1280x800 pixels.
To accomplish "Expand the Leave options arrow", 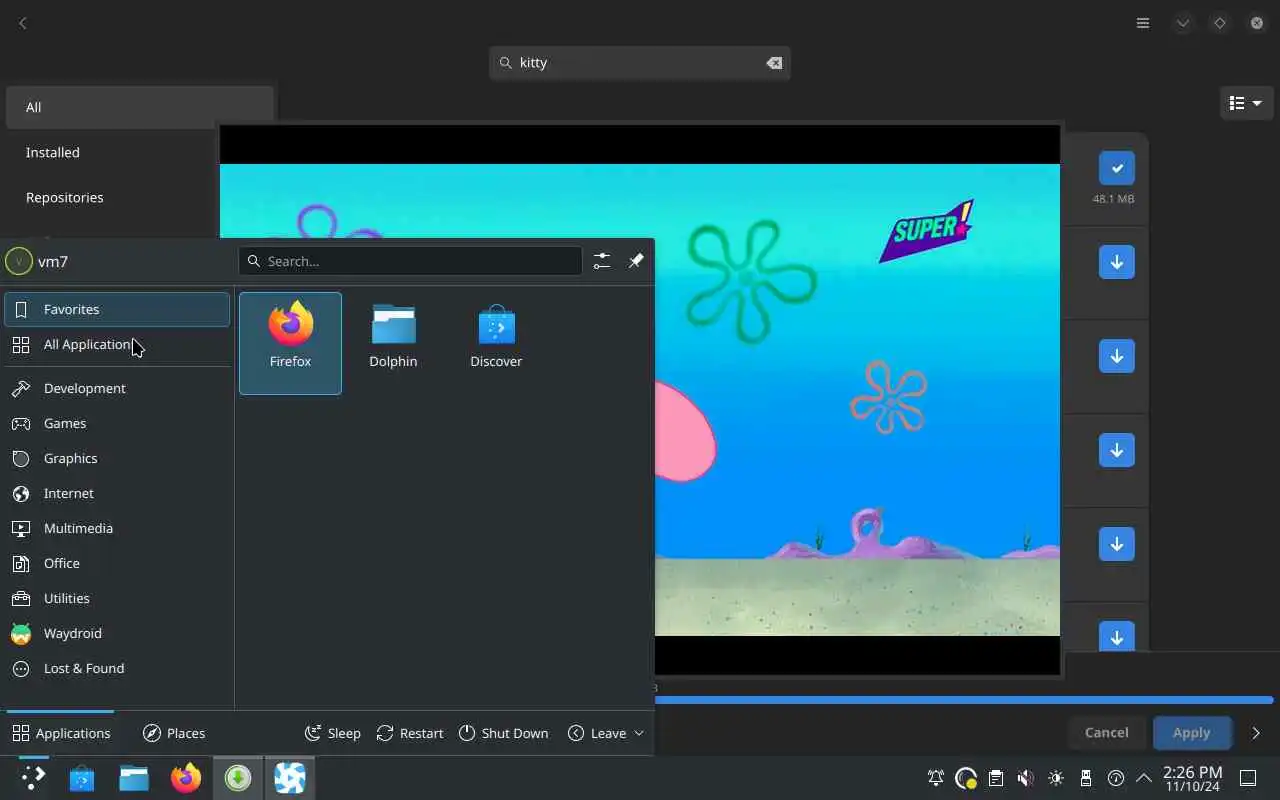I will pyautogui.click(x=639, y=733).
